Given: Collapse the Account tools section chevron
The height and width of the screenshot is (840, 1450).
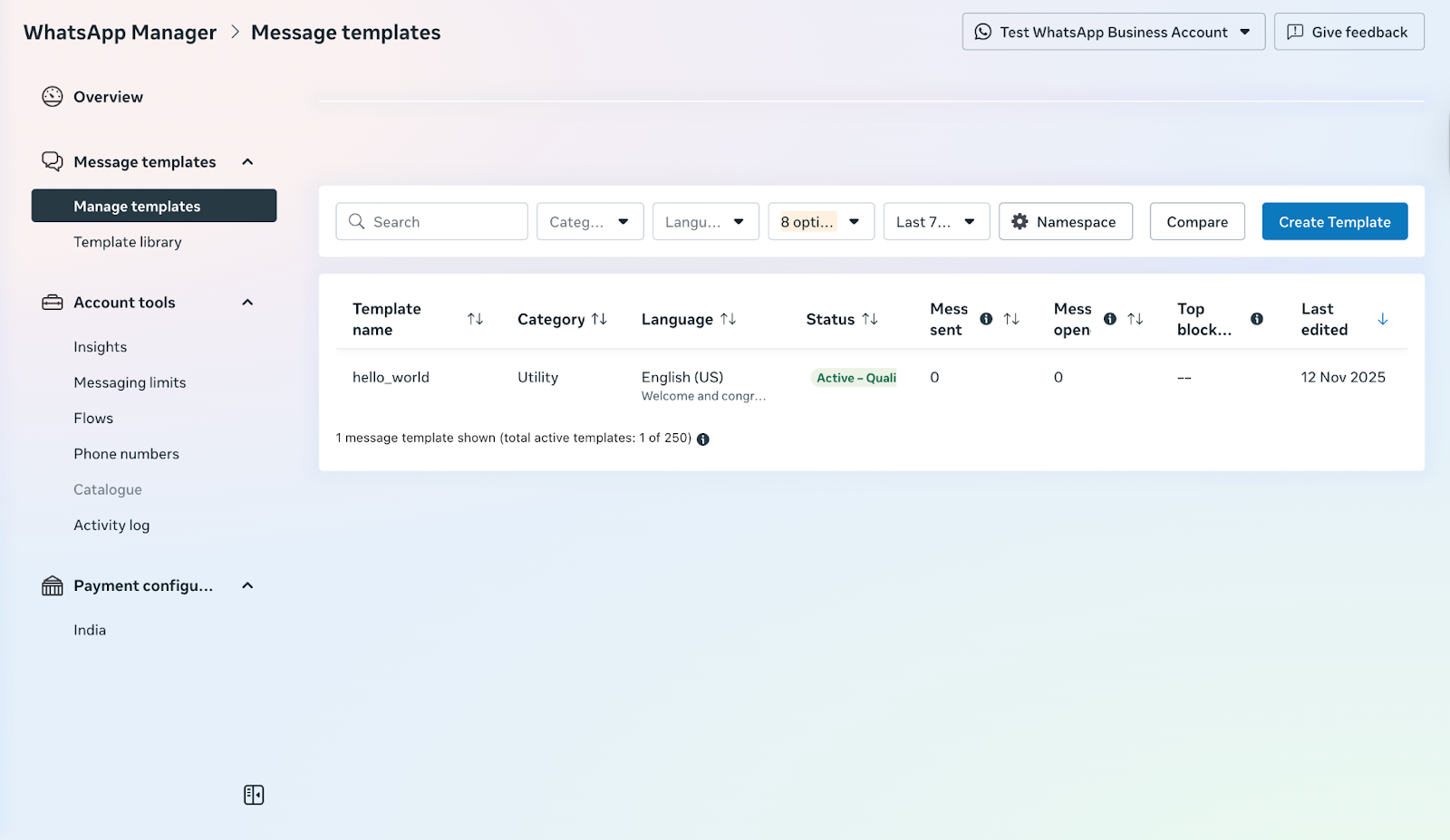Looking at the screenshot, I should (x=247, y=303).
